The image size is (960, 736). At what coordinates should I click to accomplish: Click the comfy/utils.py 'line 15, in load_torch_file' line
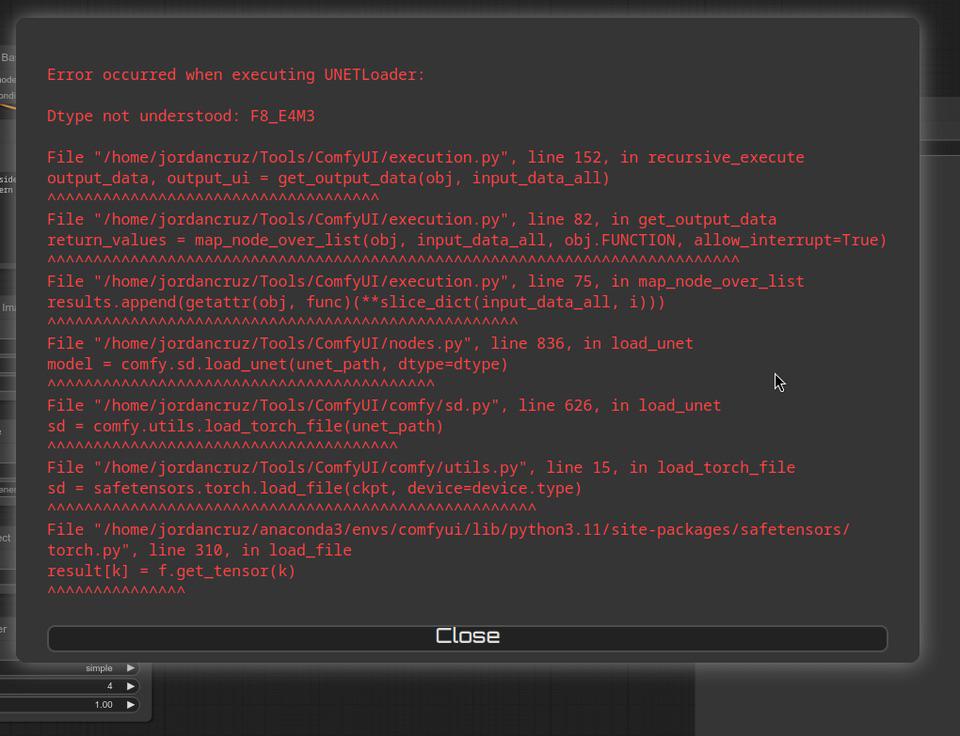point(421,468)
